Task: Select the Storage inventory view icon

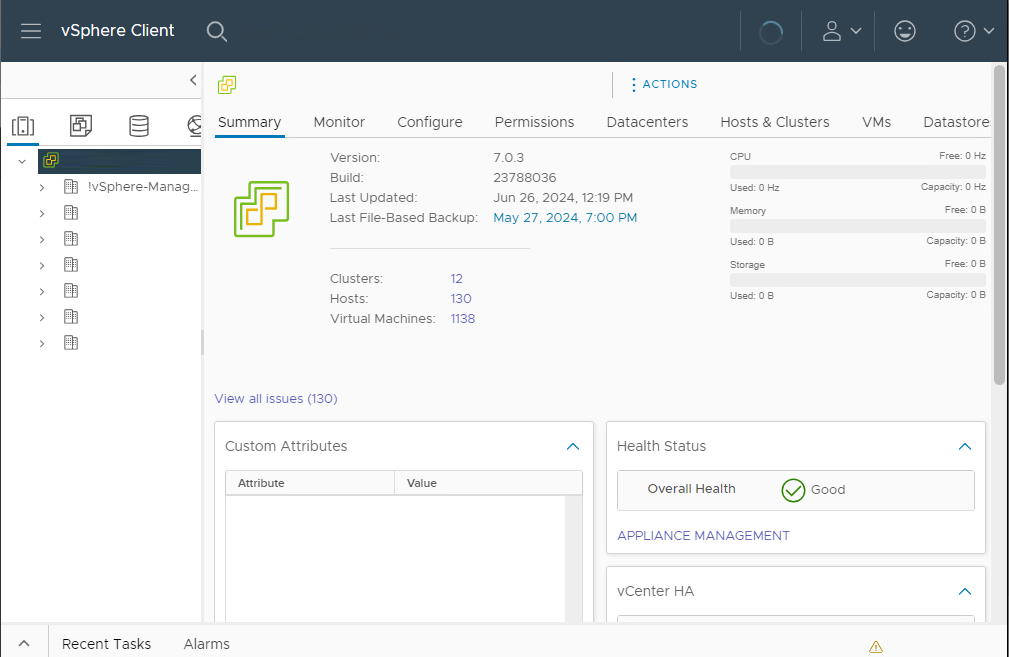Action: click(139, 125)
